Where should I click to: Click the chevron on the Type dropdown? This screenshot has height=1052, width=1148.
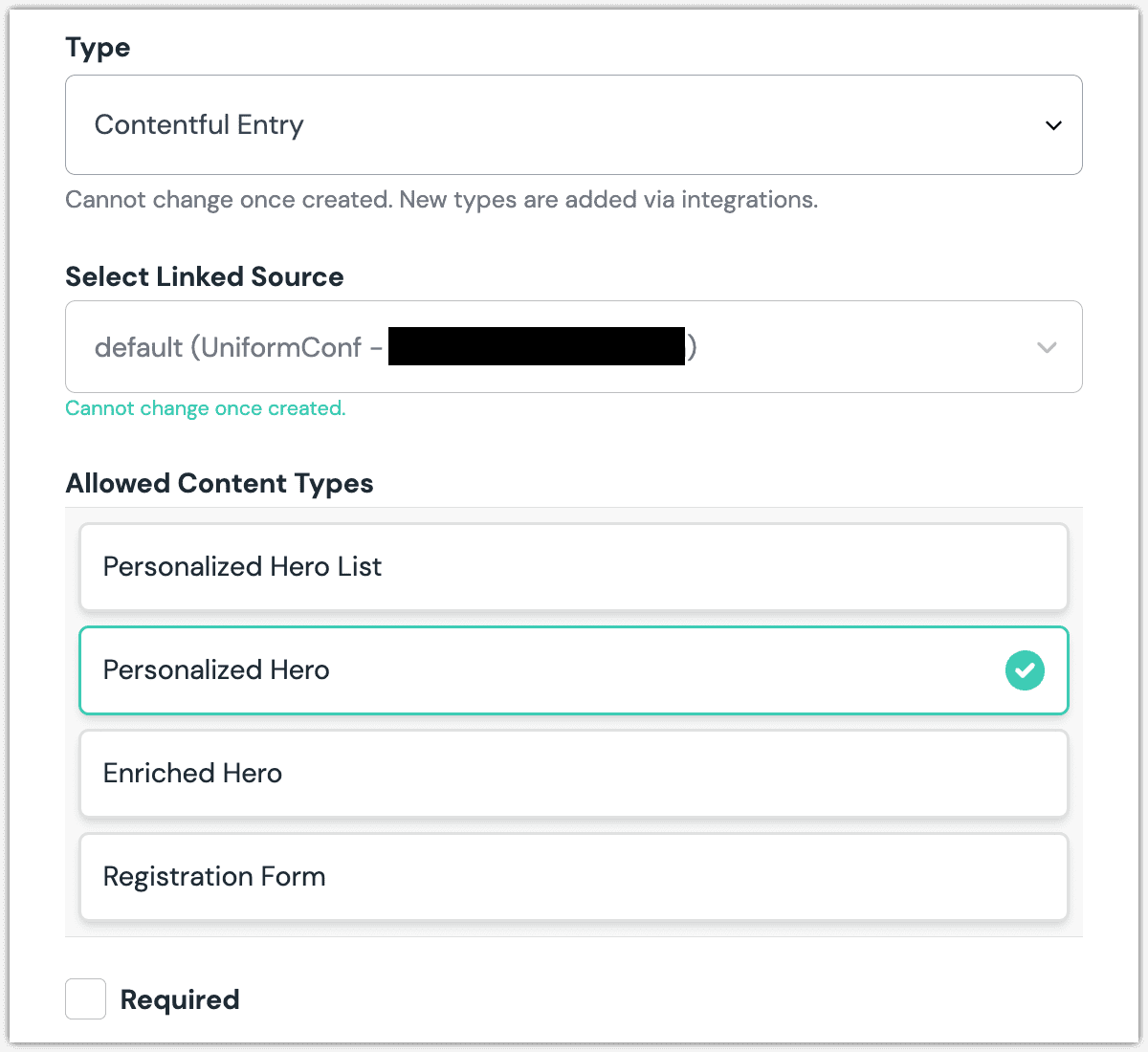coord(1053,125)
